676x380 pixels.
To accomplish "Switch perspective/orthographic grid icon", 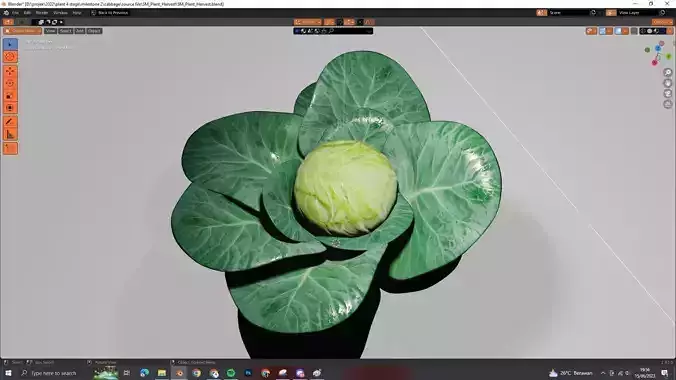I will pos(667,104).
